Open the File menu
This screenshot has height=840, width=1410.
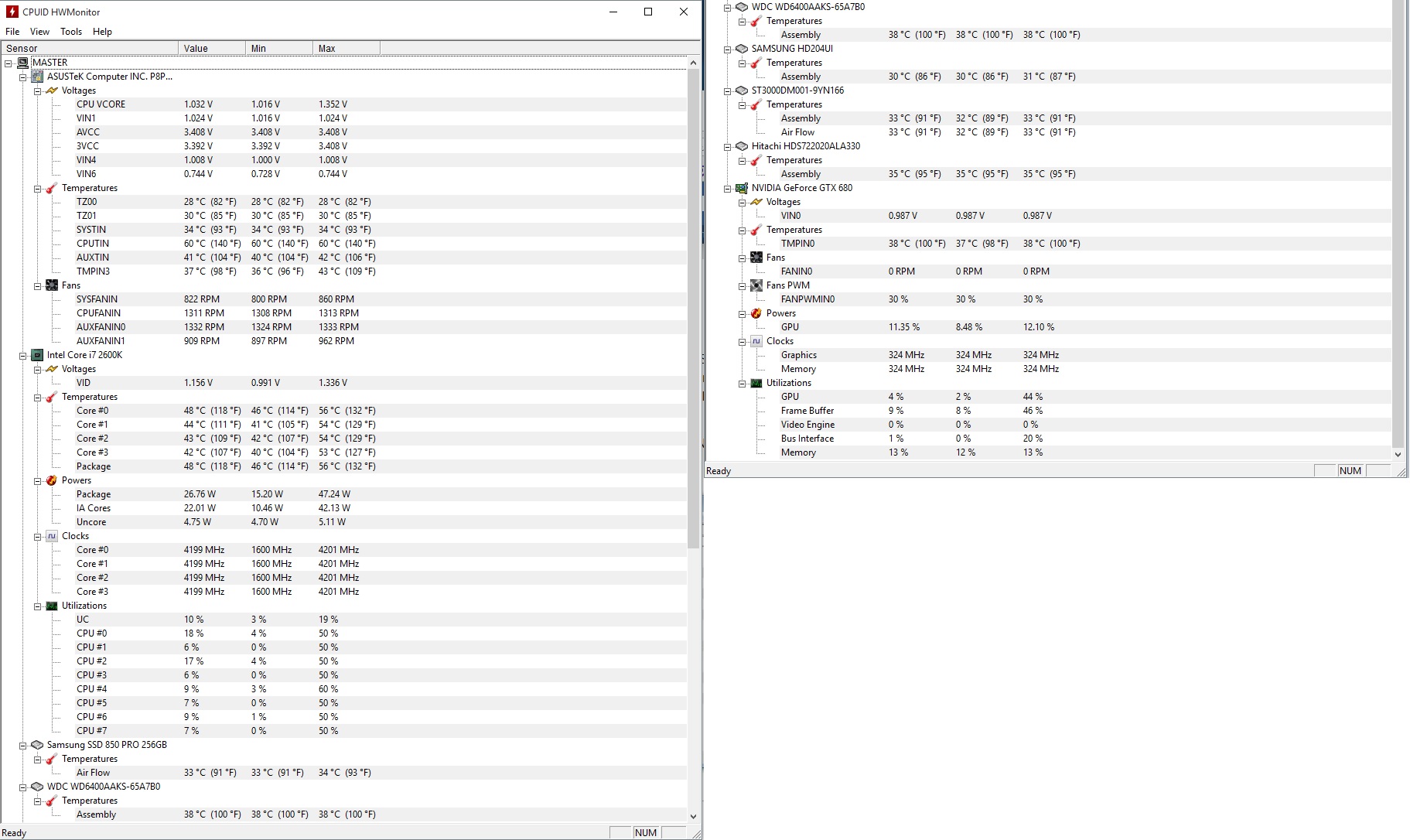(x=12, y=32)
